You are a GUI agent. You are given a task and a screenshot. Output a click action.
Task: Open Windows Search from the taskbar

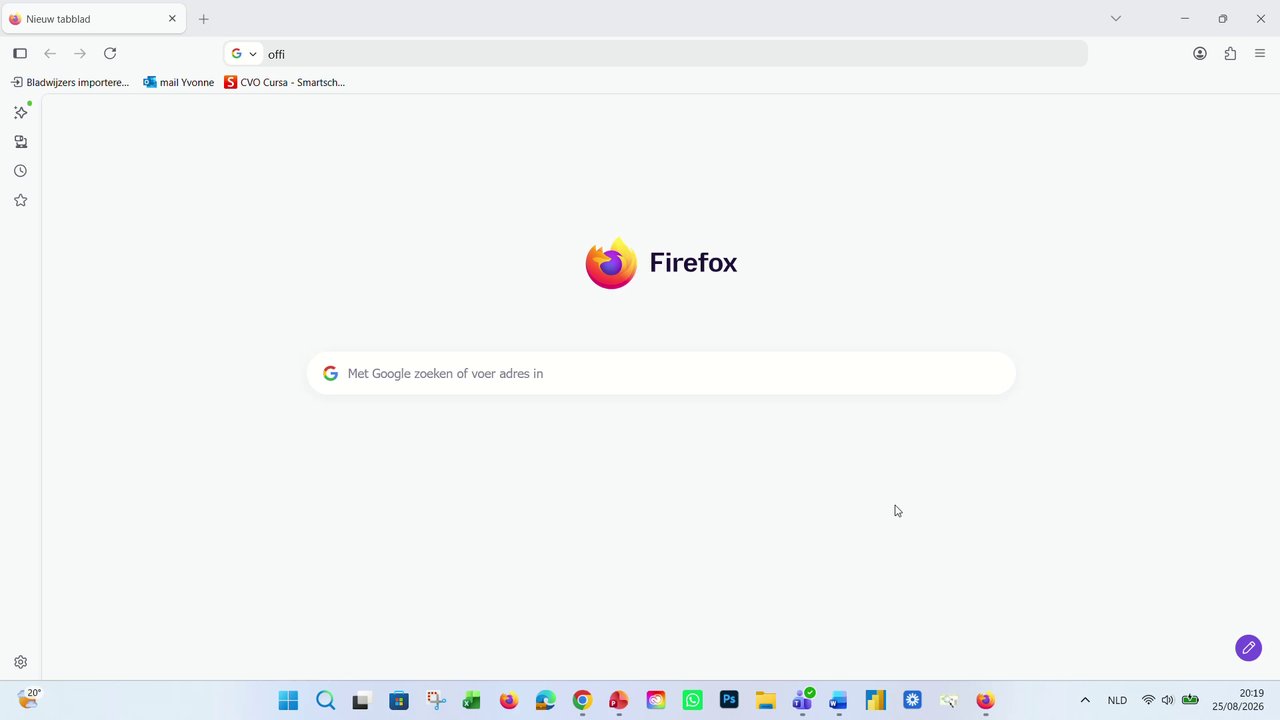click(325, 700)
